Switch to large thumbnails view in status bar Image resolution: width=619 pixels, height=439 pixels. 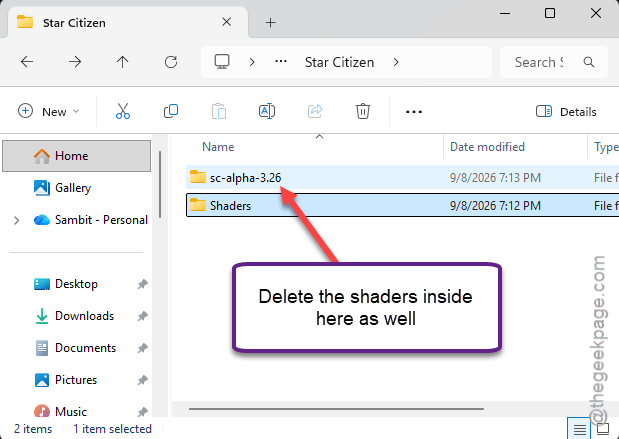tap(603, 429)
